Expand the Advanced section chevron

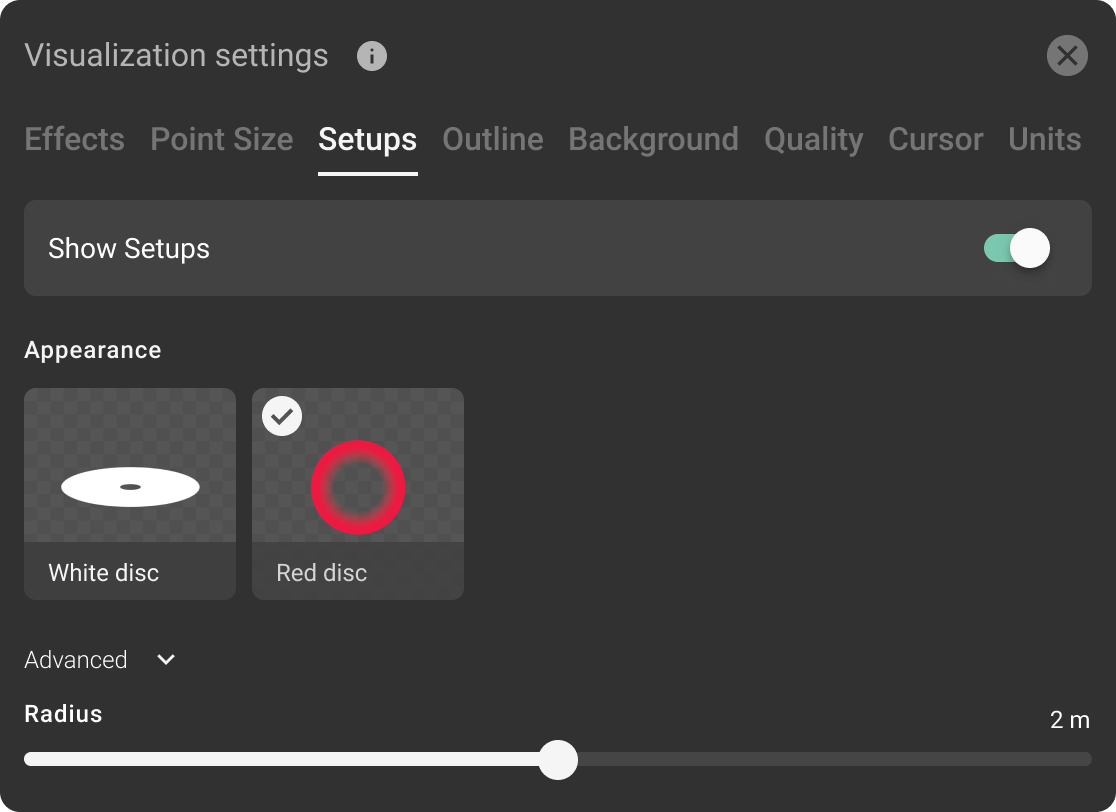click(x=166, y=660)
